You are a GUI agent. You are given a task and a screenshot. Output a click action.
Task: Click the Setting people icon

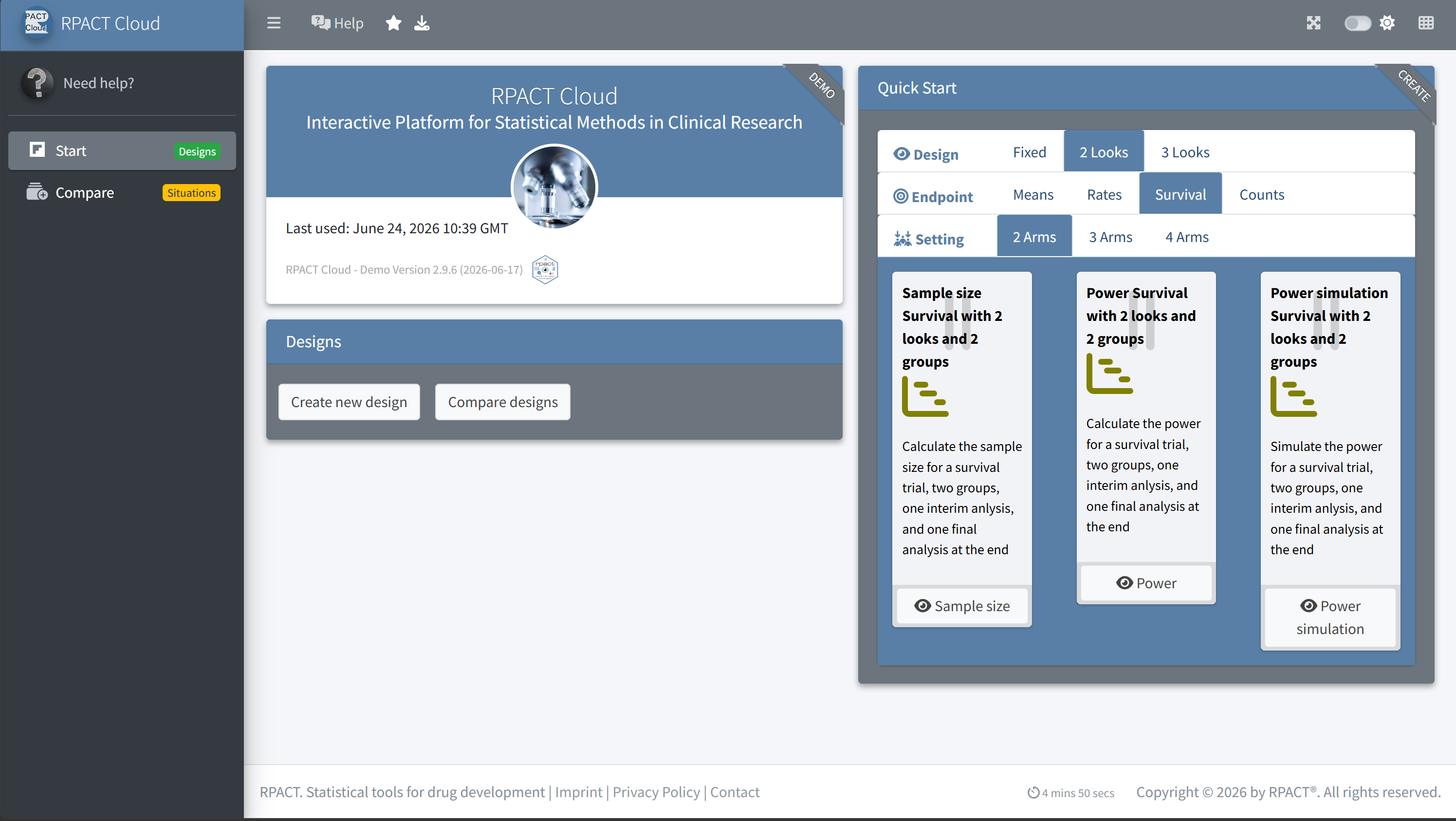[x=903, y=239]
